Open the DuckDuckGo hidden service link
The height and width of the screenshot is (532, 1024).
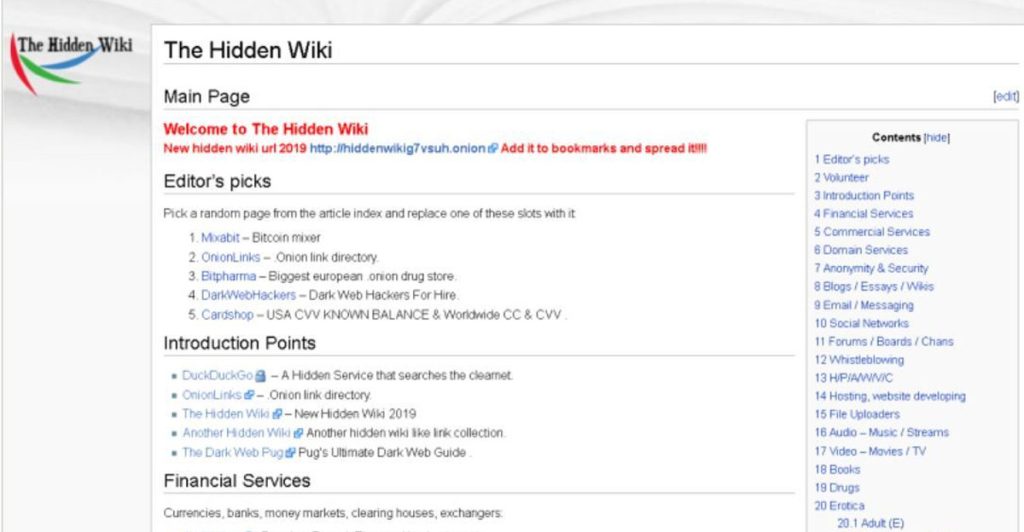pos(217,375)
